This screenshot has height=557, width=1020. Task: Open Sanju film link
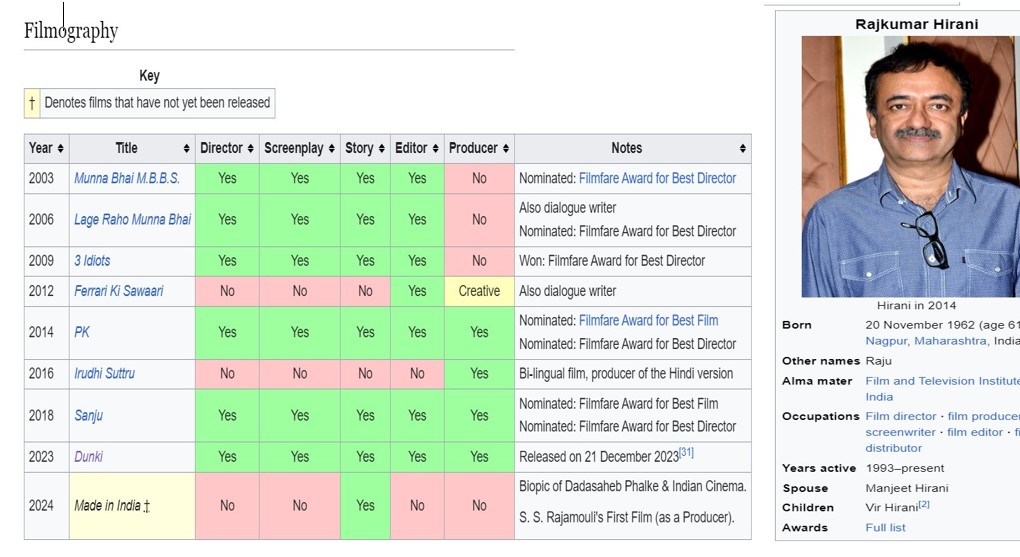click(x=88, y=415)
